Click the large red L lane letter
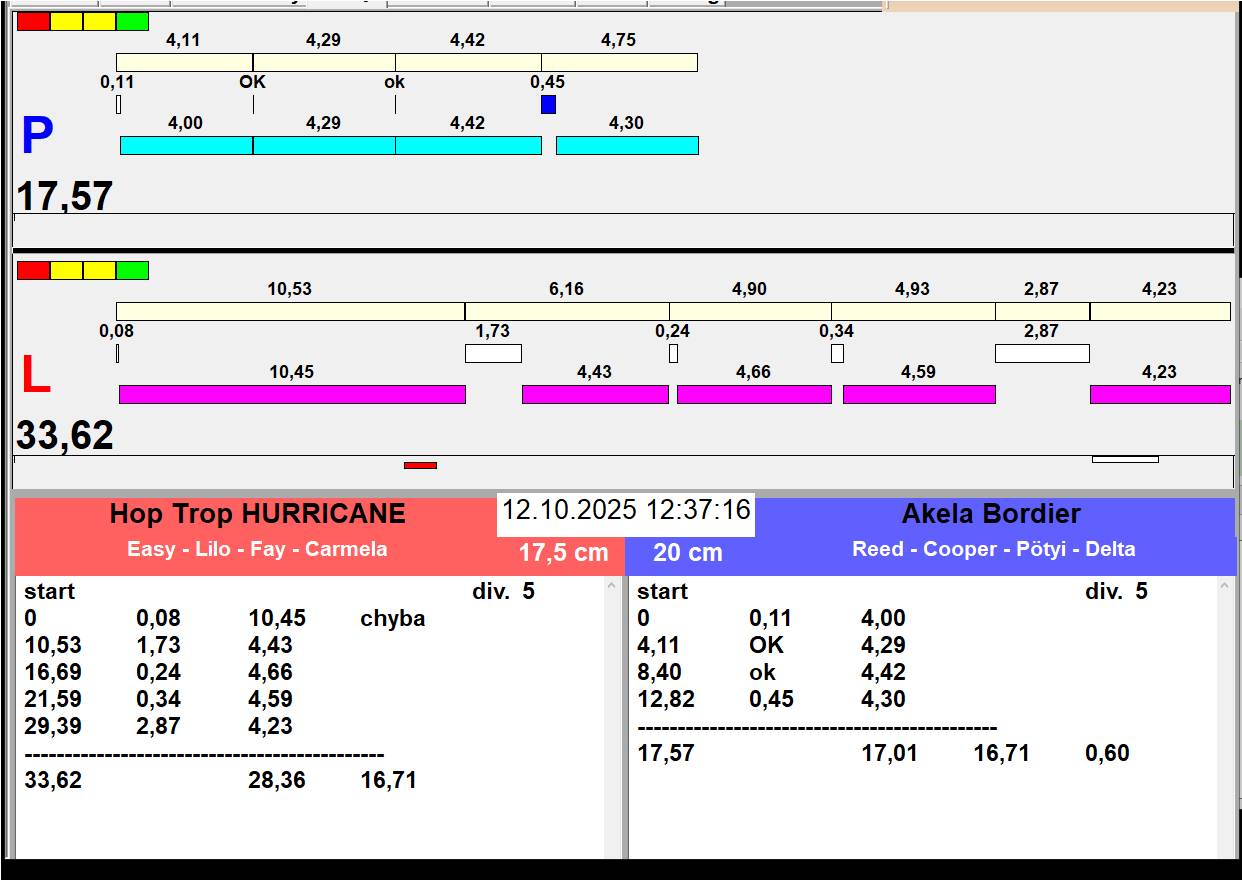 point(36,376)
